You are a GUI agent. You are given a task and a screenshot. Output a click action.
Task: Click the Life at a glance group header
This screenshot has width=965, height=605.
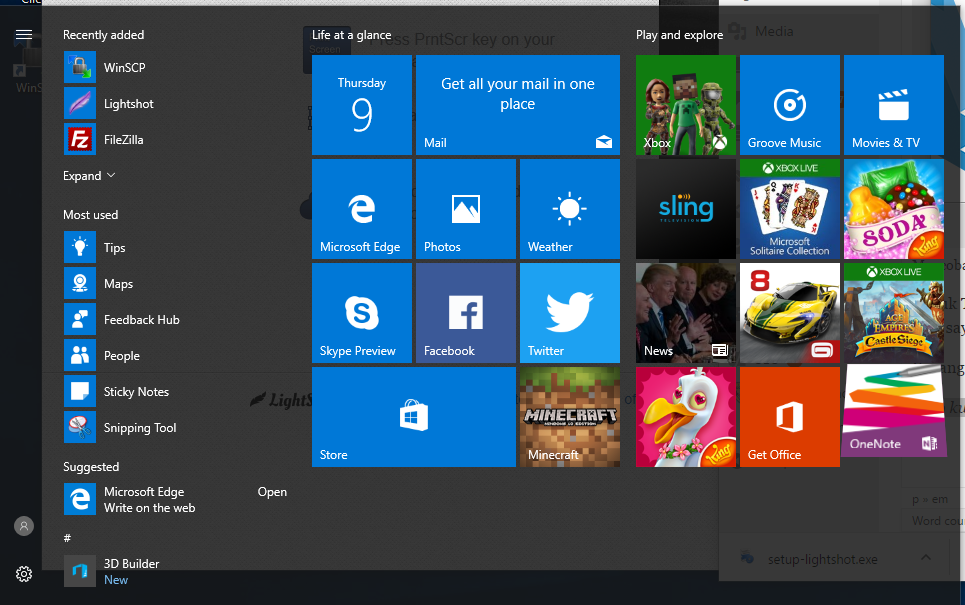click(351, 35)
